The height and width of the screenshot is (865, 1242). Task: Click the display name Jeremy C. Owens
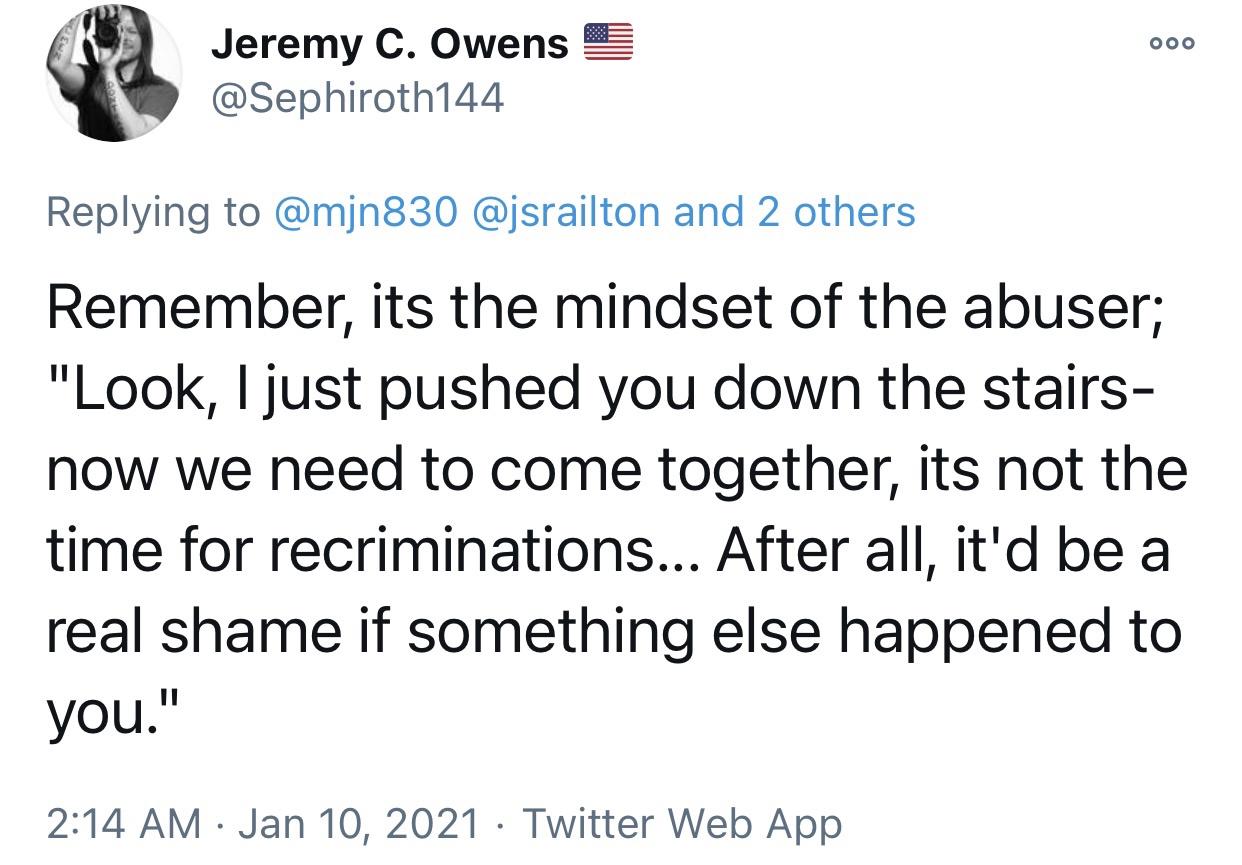click(x=390, y=44)
